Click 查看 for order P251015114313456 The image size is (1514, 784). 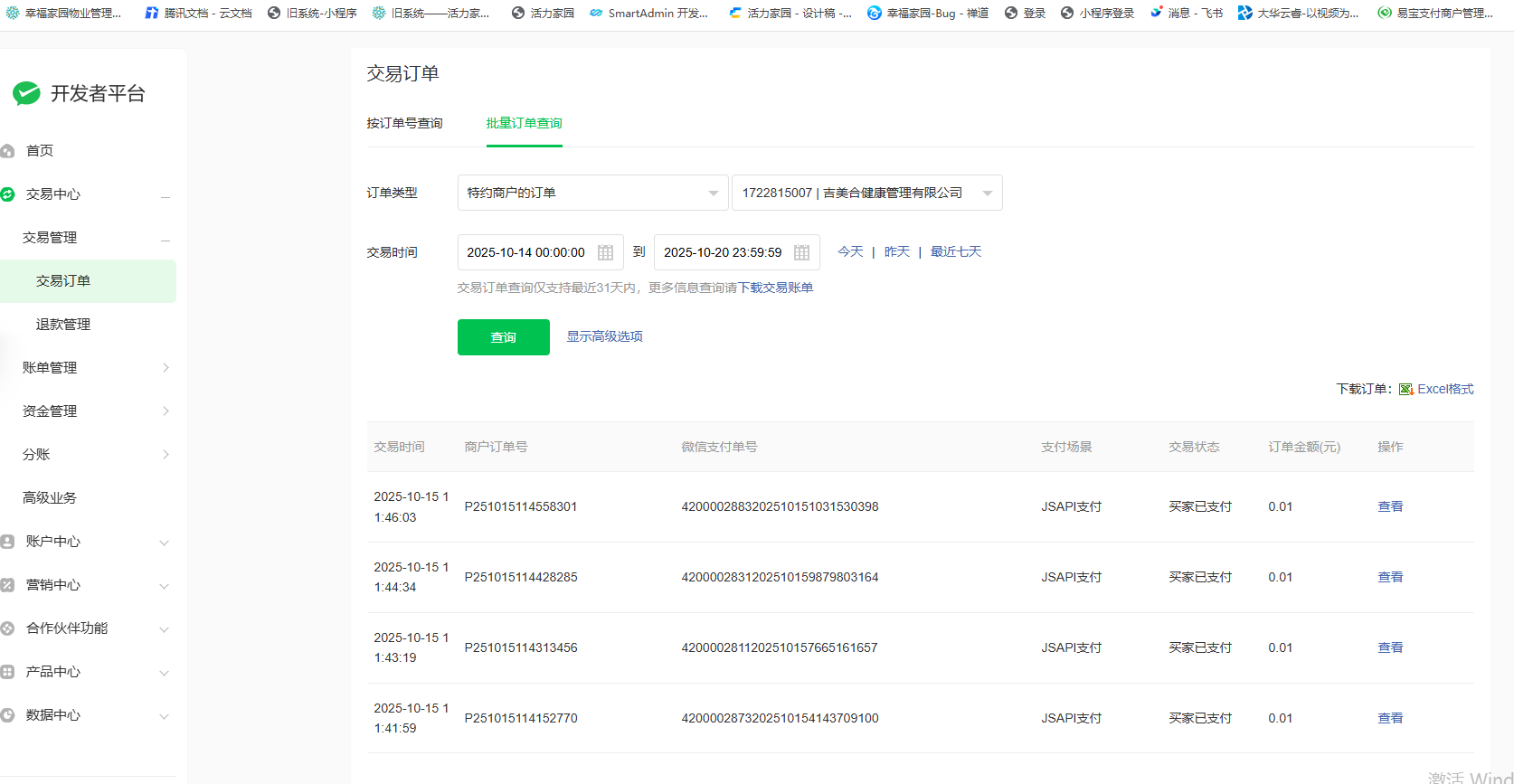coord(1390,647)
